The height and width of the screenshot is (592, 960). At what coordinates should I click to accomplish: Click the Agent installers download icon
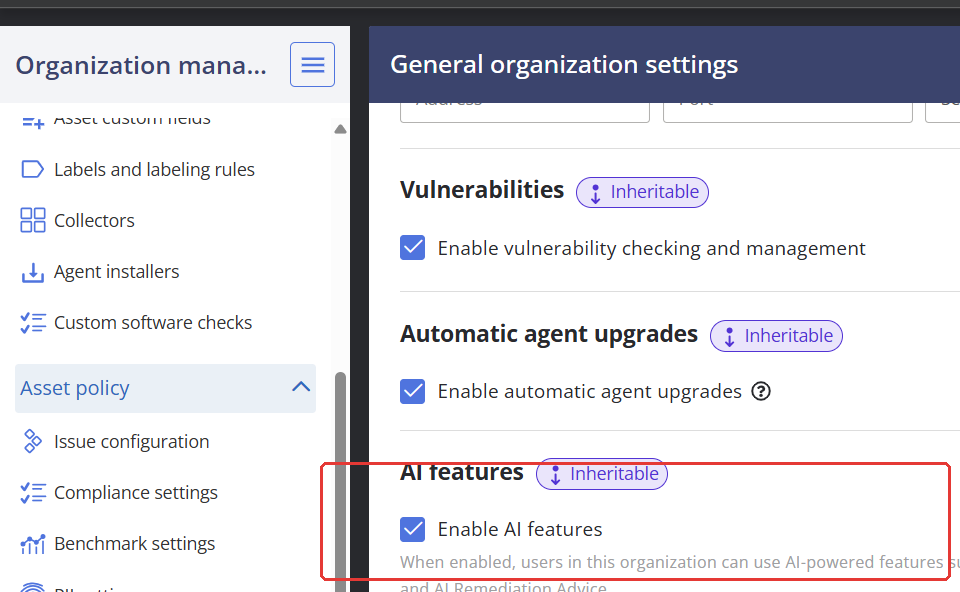tap(33, 272)
